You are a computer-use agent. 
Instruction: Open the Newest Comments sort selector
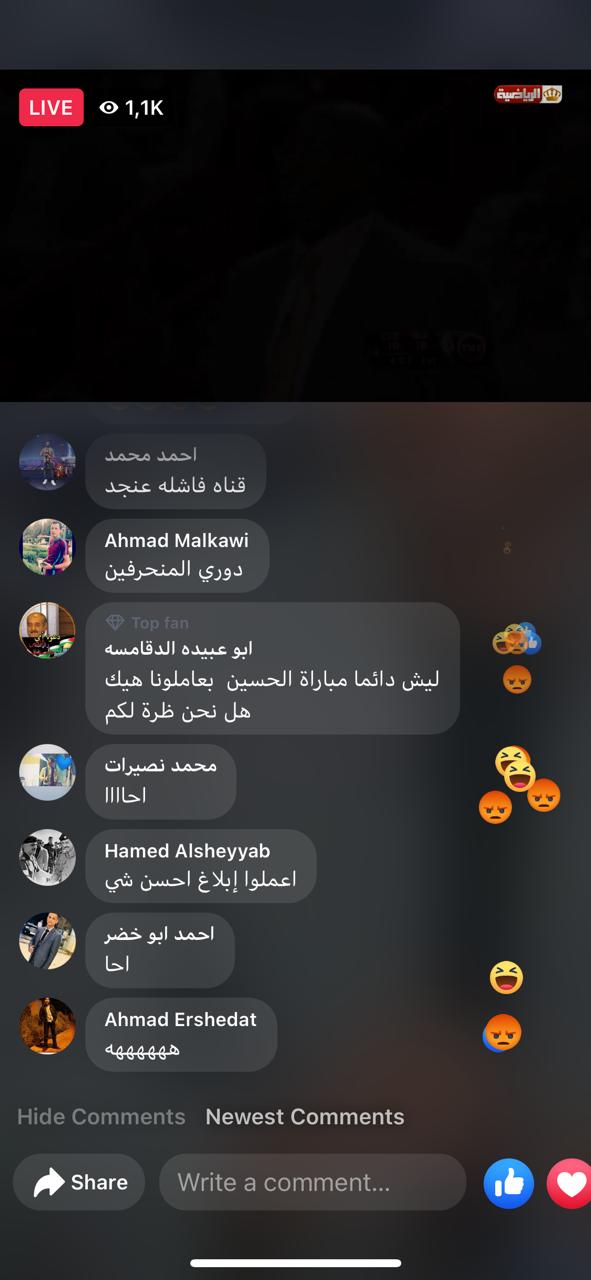pyautogui.click(x=305, y=1117)
